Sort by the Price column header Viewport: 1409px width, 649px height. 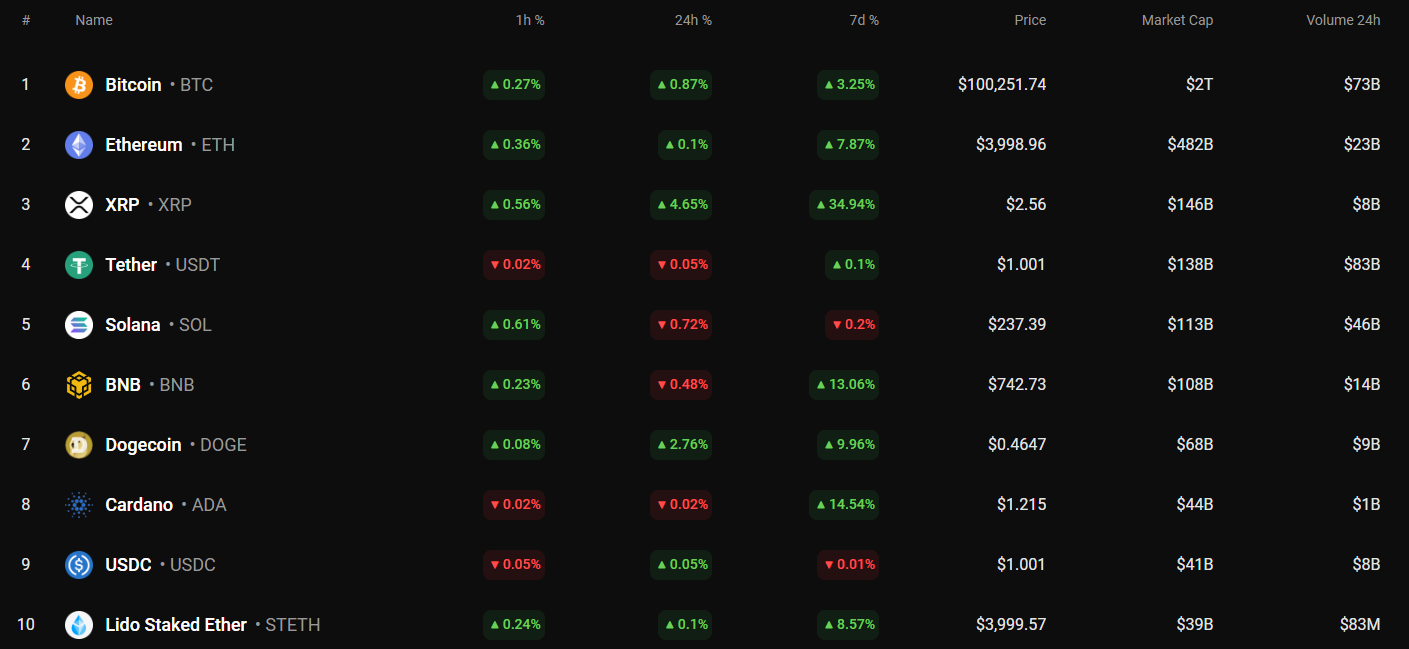(1030, 20)
